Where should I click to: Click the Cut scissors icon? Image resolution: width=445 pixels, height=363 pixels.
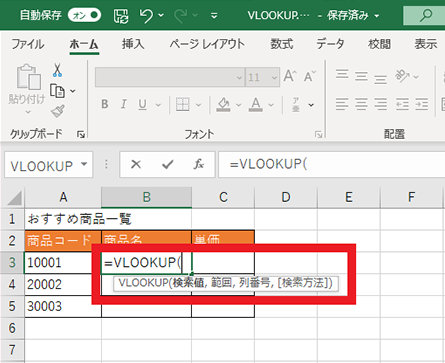[x=57, y=70]
